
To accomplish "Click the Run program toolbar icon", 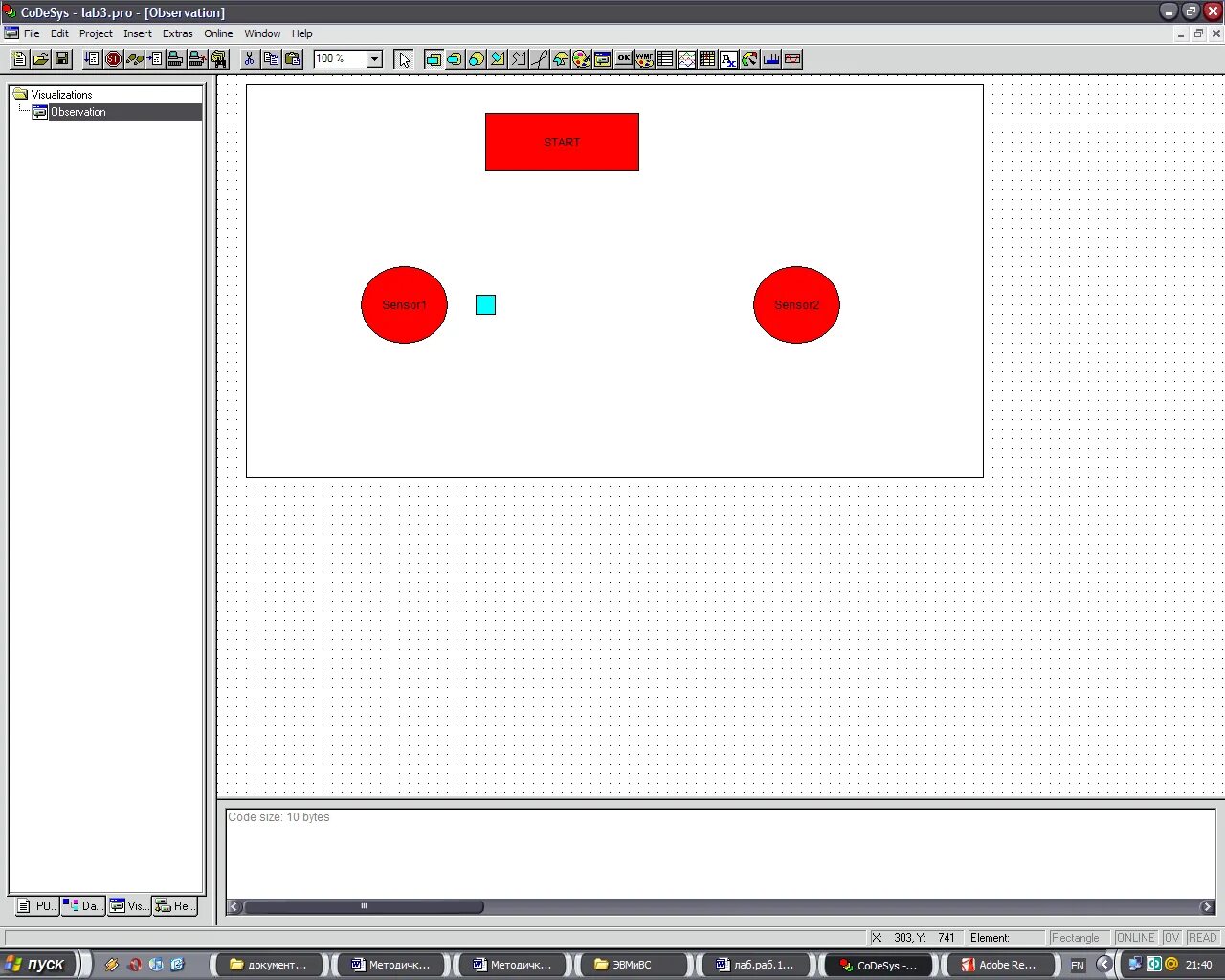I will click(92, 59).
